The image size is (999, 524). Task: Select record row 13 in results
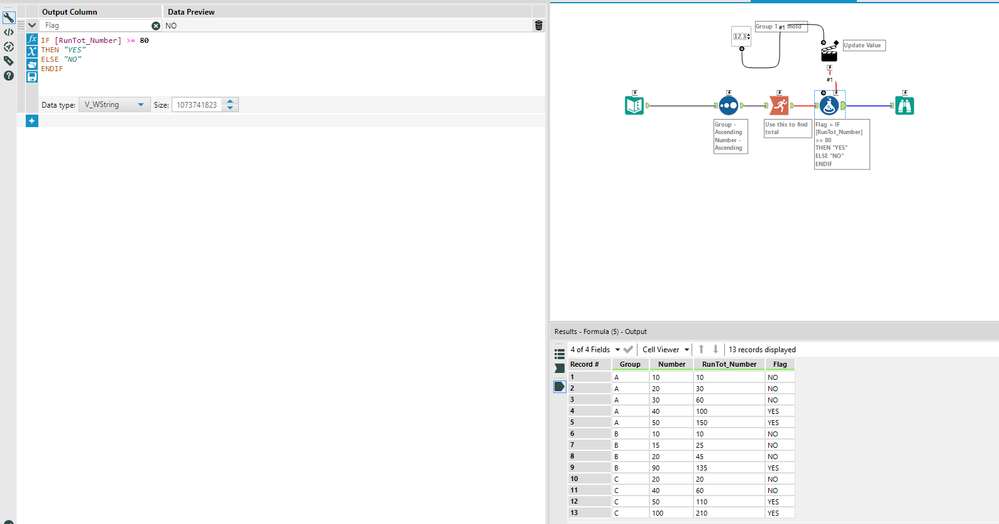point(589,513)
